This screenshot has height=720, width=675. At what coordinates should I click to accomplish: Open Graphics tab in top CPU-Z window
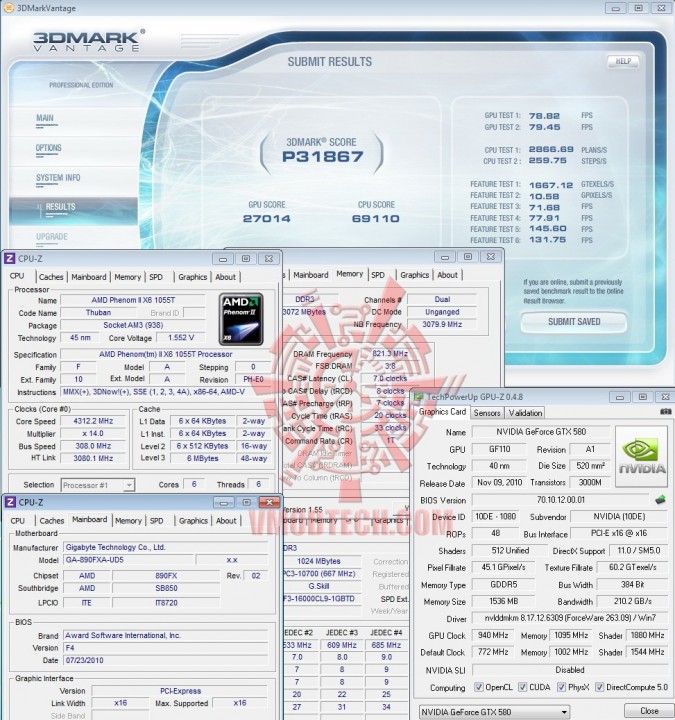coord(192,277)
